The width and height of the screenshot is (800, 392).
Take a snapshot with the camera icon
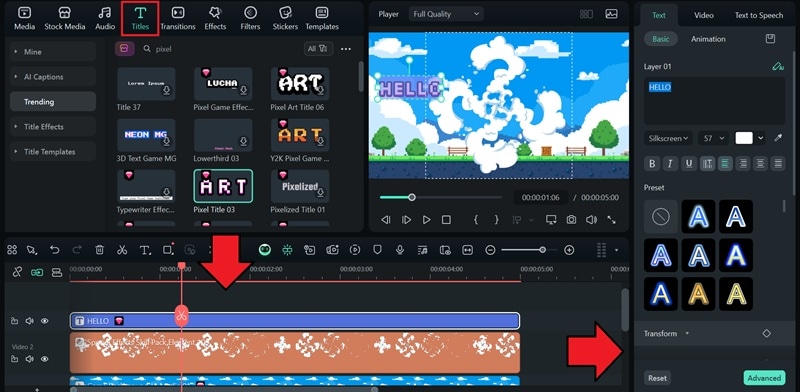point(571,220)
